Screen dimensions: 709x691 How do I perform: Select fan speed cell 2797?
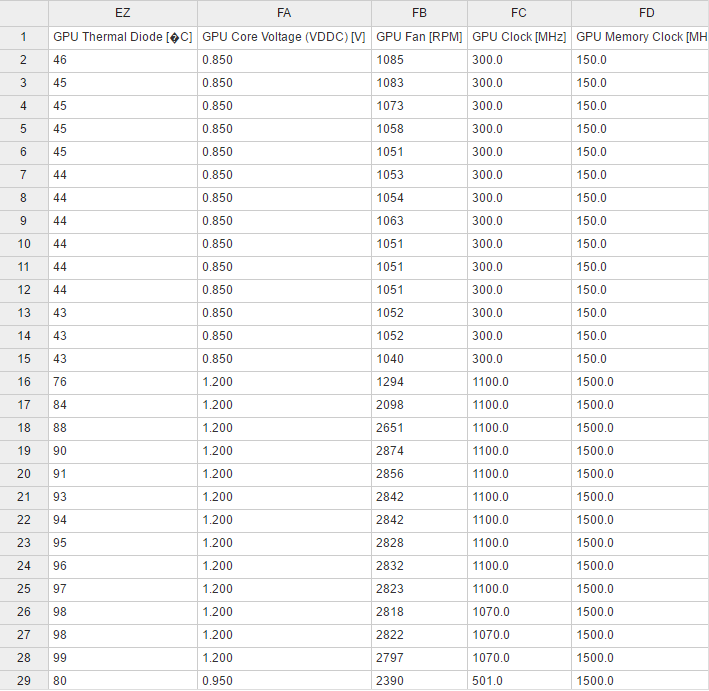(x=420, y=658)
